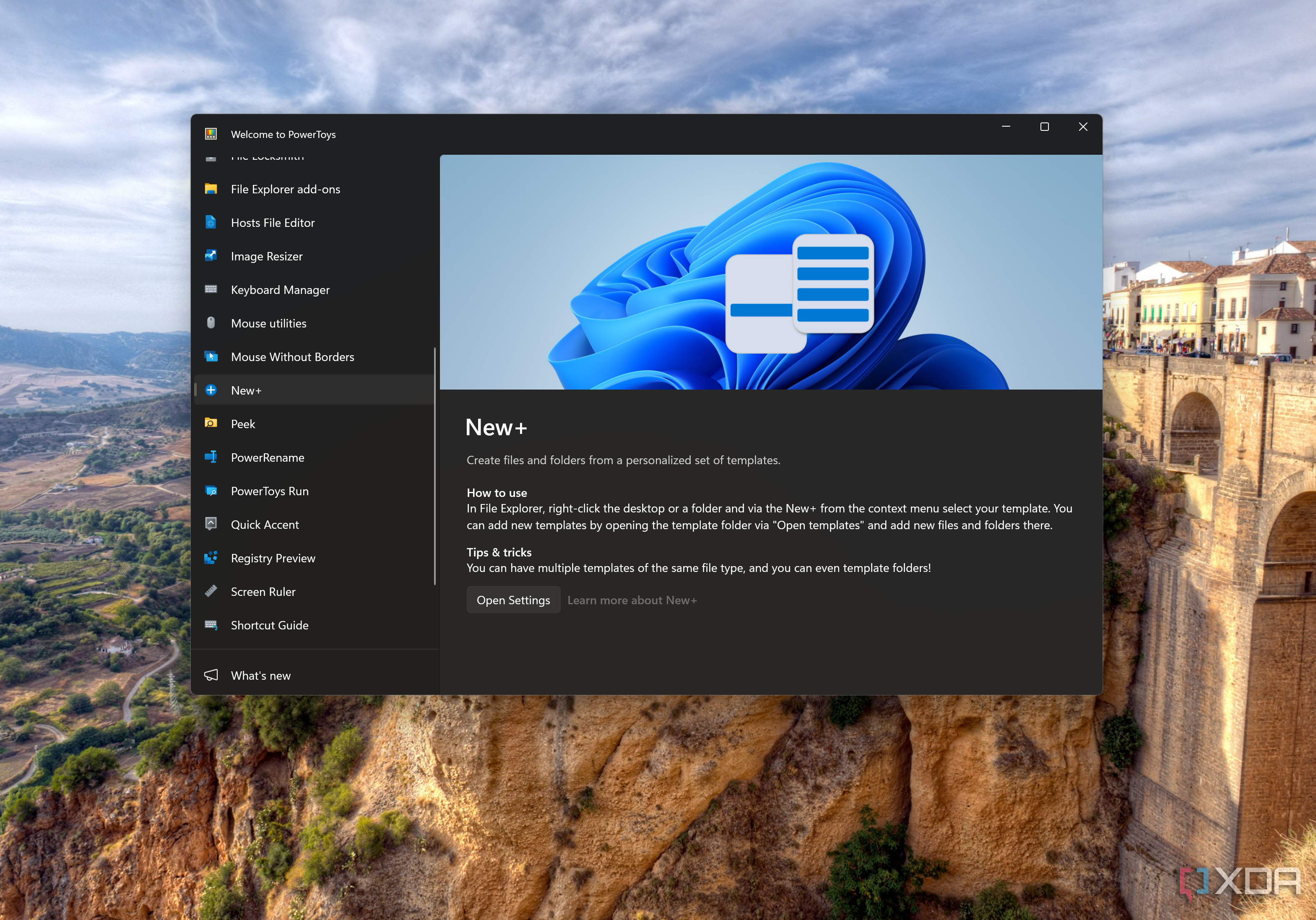
Task: Click the New+ hero banner image
Action: click(770, 272)
